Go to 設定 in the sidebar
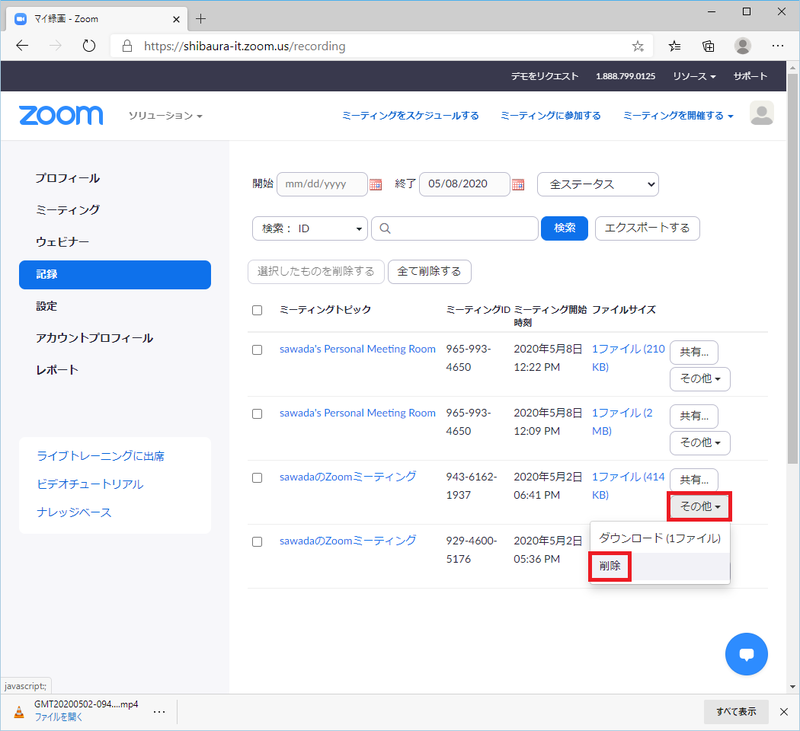The image size is (800, 731). [x=46, y=306]
